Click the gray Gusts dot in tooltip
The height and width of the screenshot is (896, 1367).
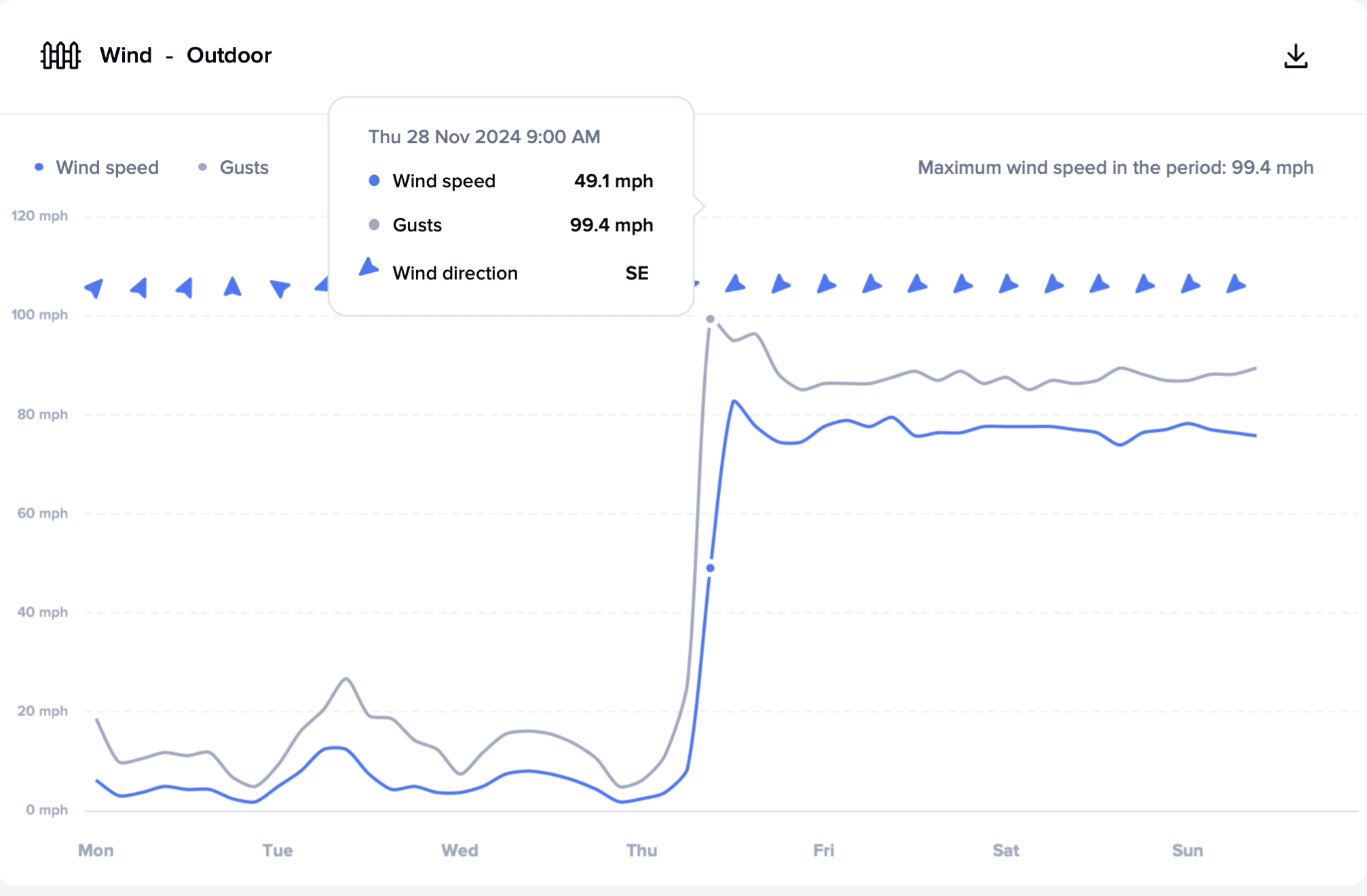click(x=374, y=225)
